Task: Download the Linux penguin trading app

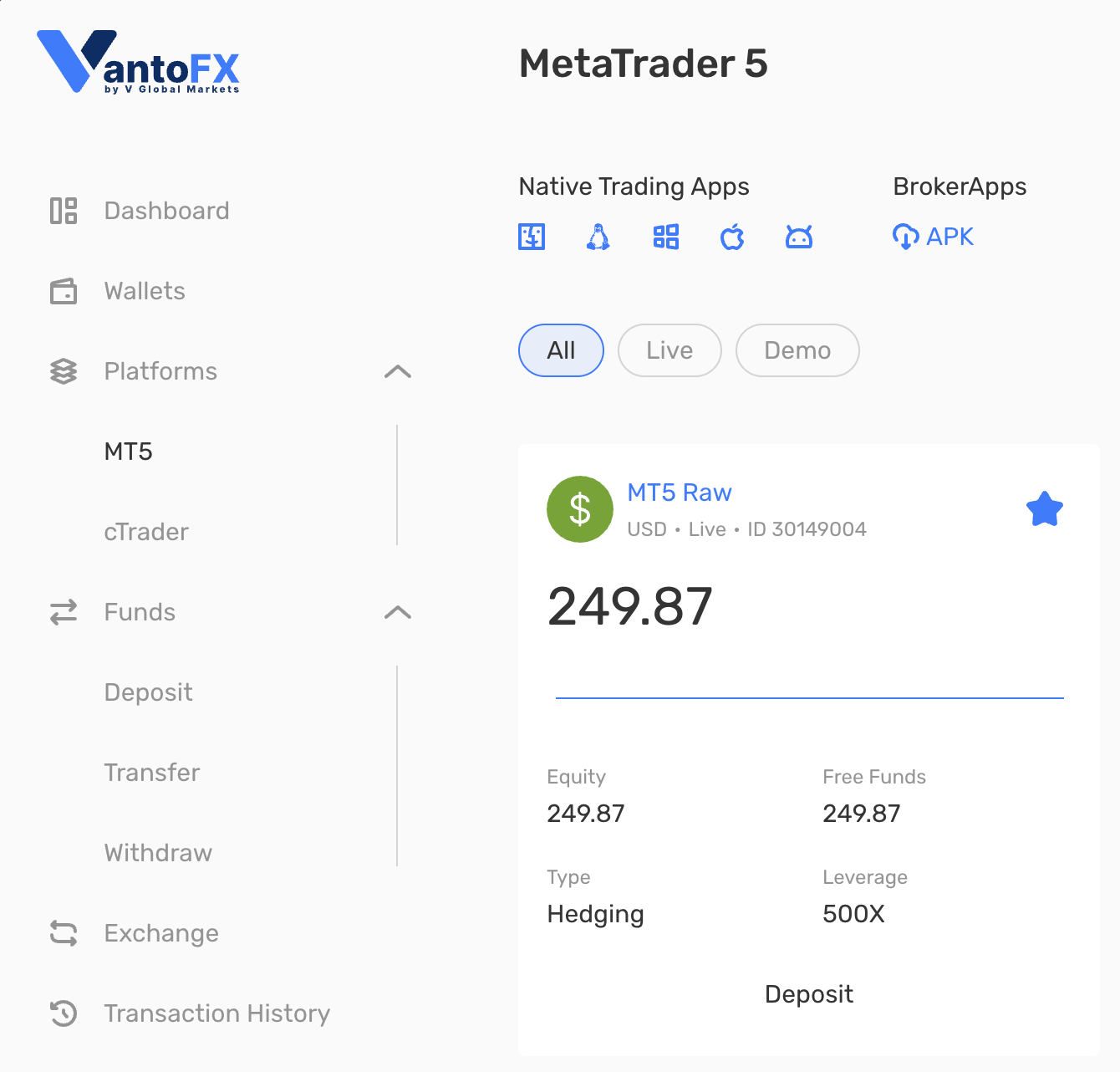Action: pyautogui.click(x=598, y=237)
